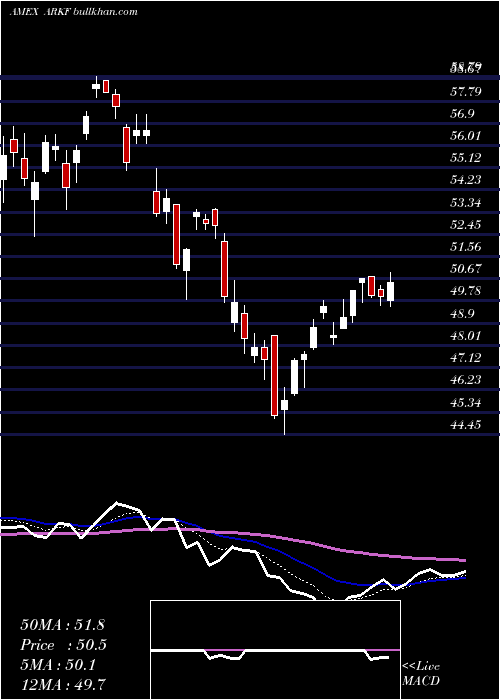Click the '<<Live MACD' label

tap(421, 673)
